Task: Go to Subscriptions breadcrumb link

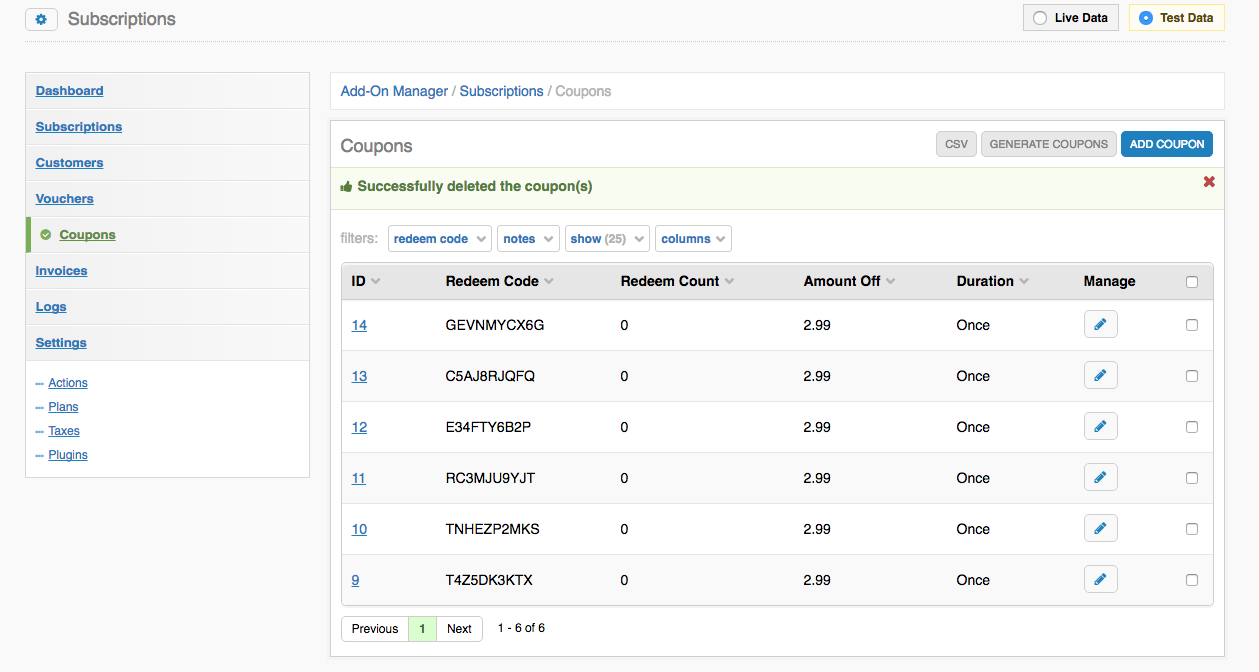Action: click(x=501, y=91)
